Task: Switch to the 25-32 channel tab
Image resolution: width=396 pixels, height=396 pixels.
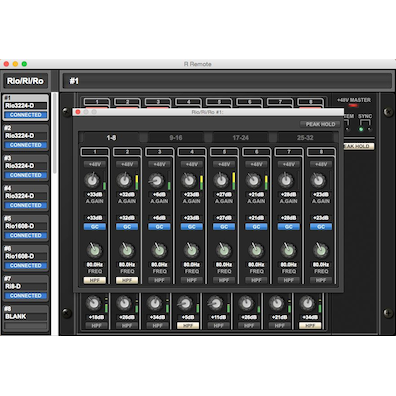Action: click(x=305, y=138)
